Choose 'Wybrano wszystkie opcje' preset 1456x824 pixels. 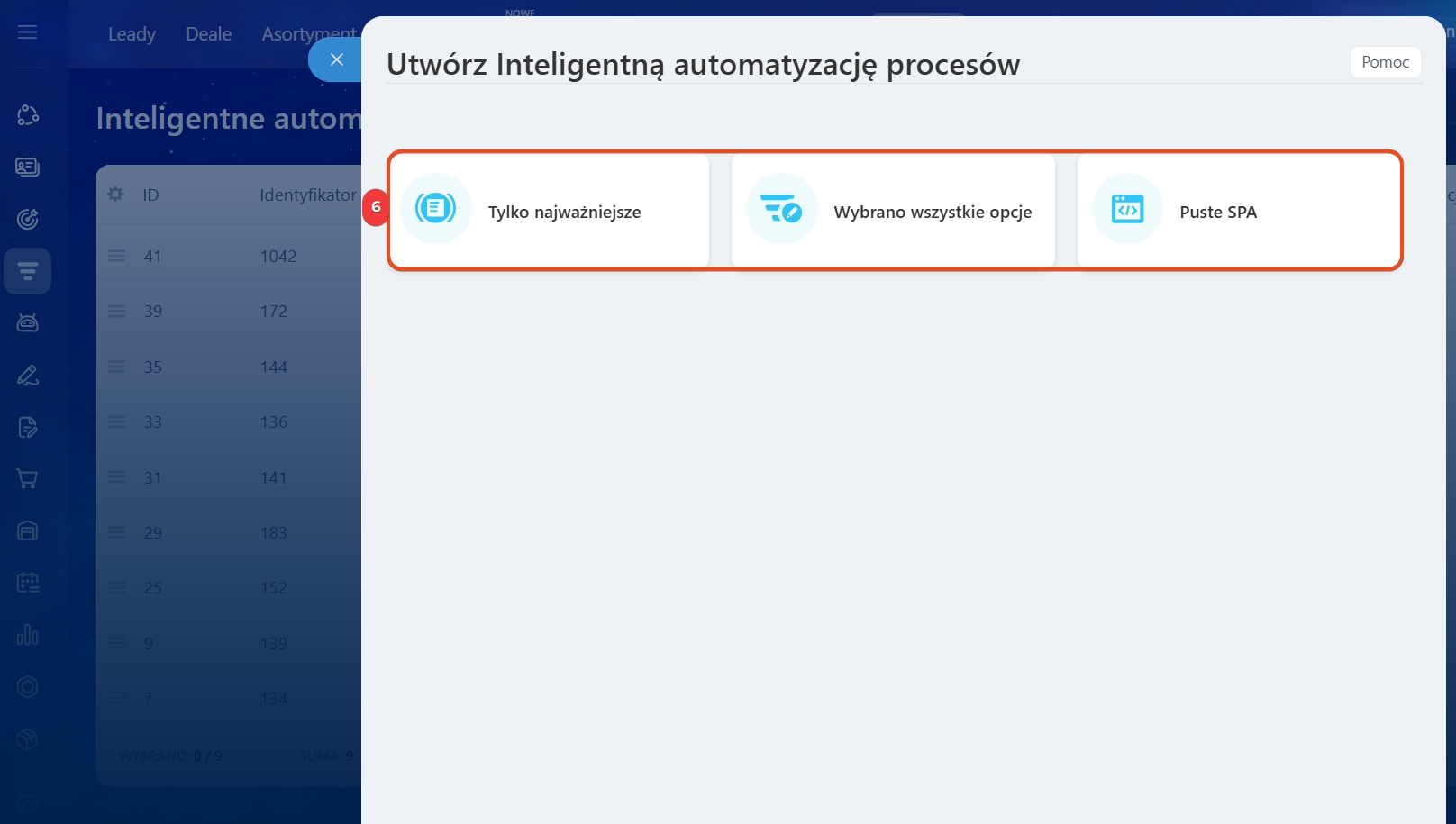(x=893, y=211)
